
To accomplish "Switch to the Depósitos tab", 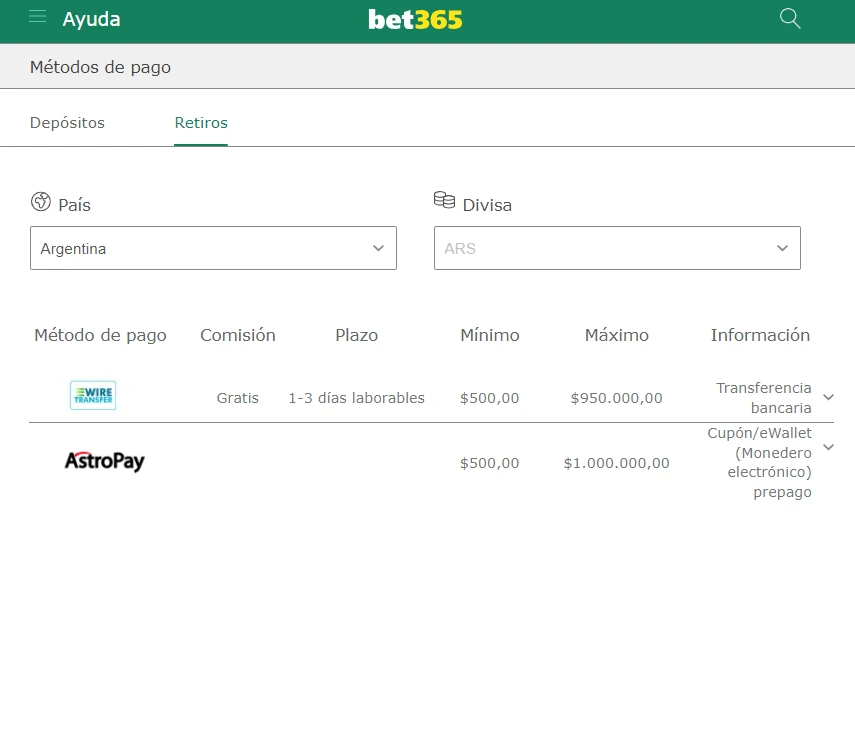I will click(x=67, y=123).
